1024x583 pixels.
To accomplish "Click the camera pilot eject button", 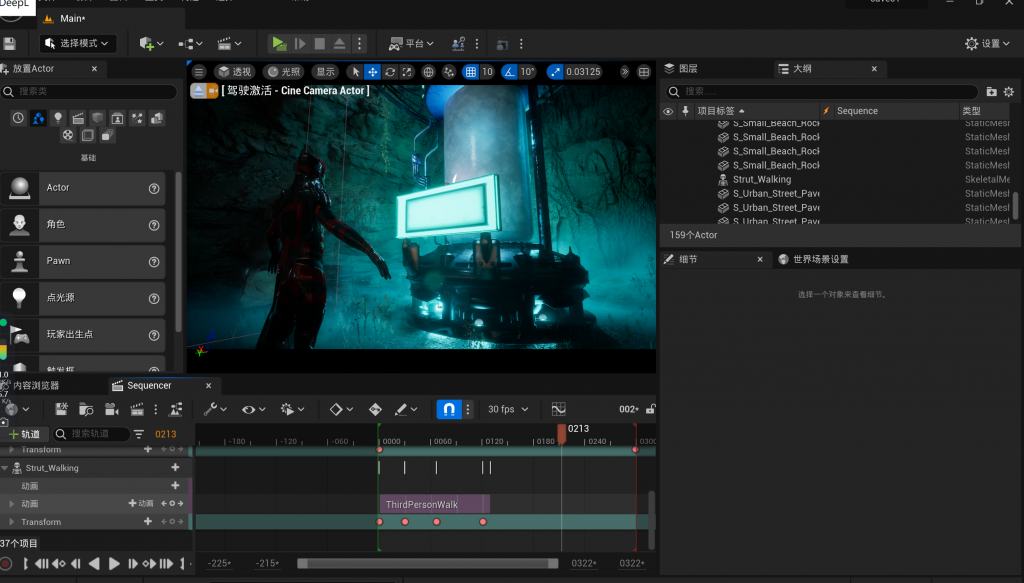I will [198, 91].
